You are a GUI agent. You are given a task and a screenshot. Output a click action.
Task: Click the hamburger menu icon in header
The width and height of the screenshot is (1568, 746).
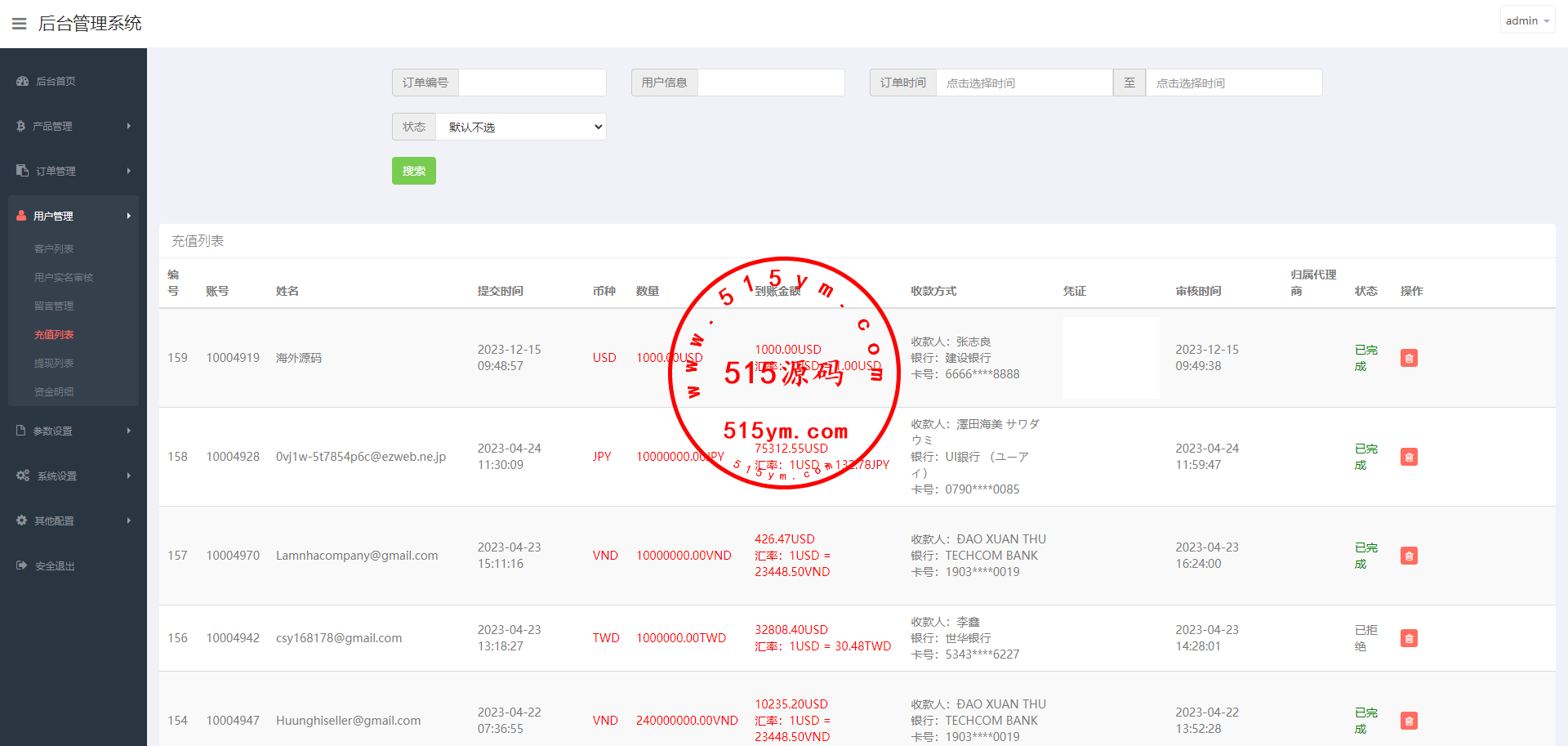point(20,24)
